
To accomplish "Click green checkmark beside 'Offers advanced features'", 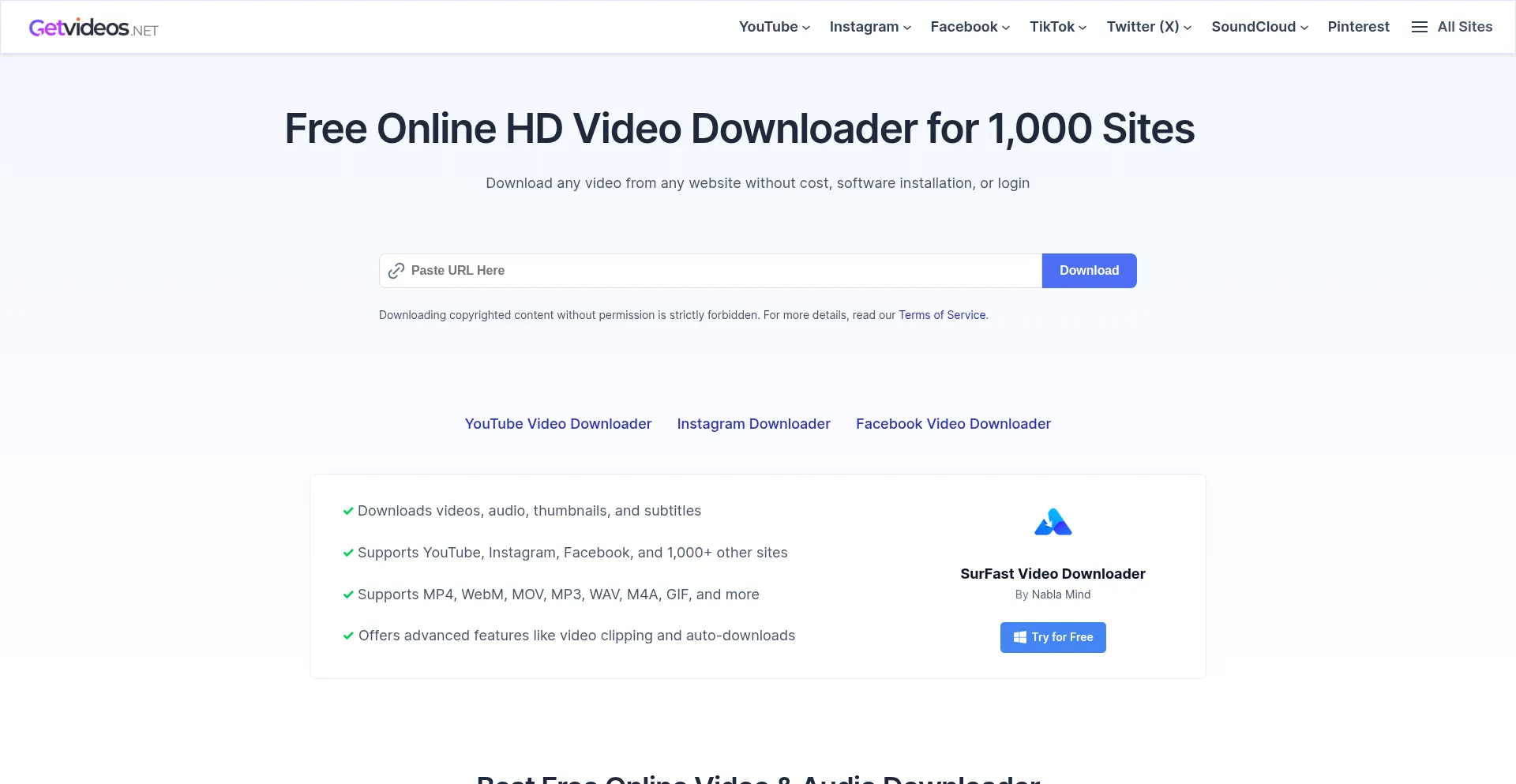I will tap(347, 636).
